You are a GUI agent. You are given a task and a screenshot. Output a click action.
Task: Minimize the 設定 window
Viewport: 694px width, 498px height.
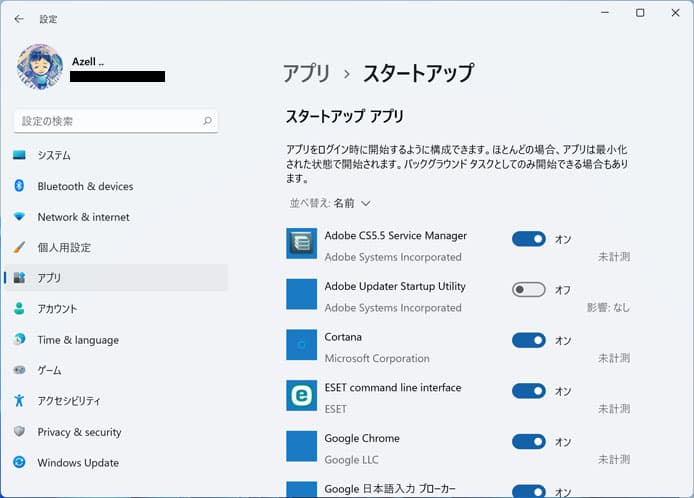[605, 13]
